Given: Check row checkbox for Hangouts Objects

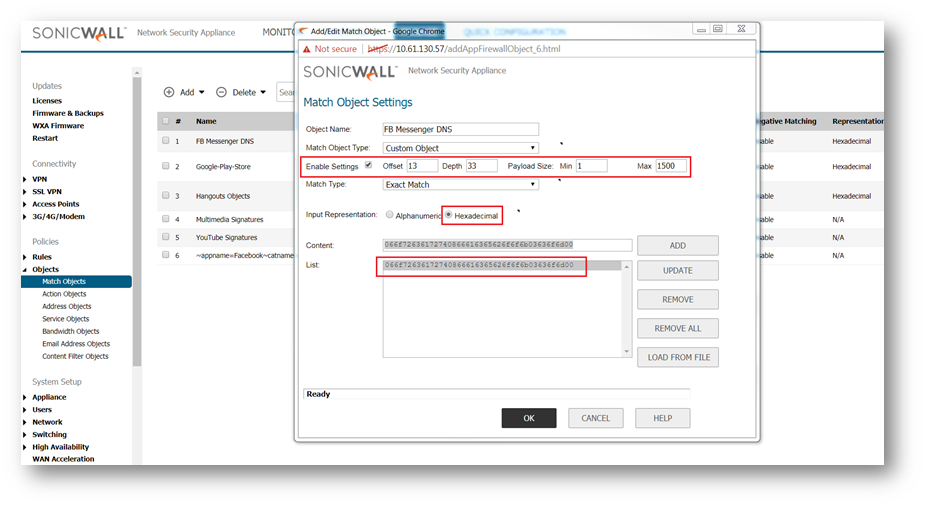Looking at the screenshot, I should point(166,195).
